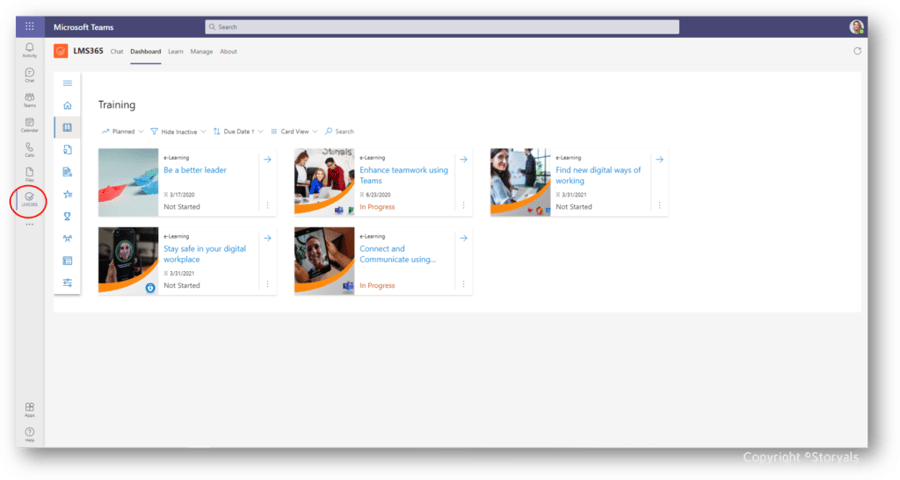Expand the Hide Inactive filter dropdown
900x480 pixels.
(x=178, y=131)
